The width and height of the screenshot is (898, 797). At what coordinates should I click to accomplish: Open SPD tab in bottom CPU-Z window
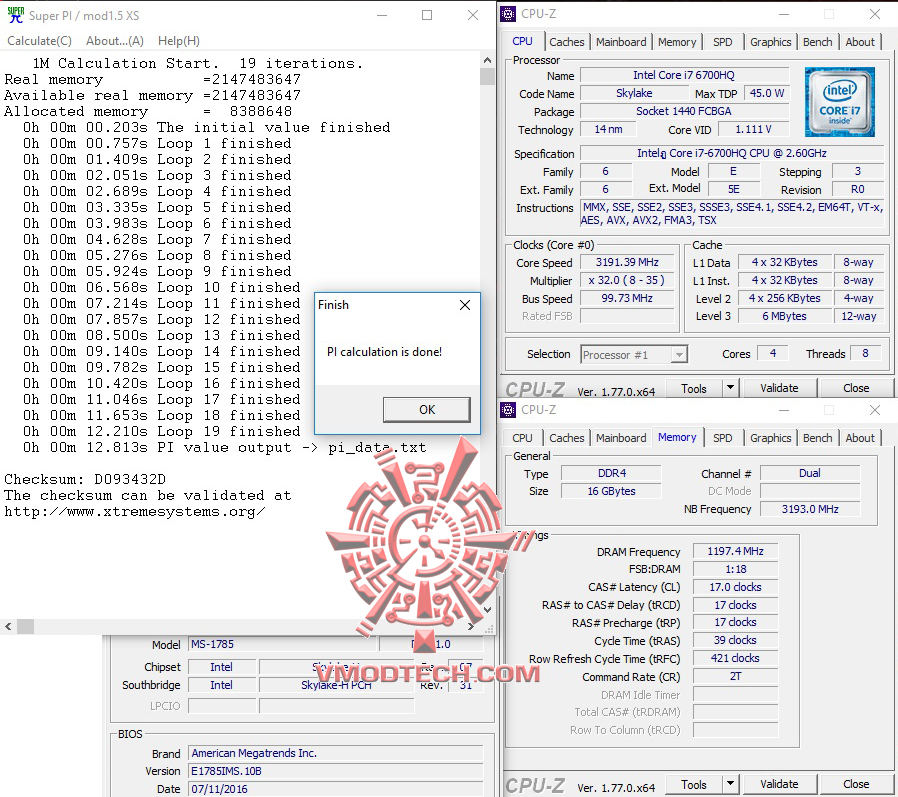(x=723, y=438)
